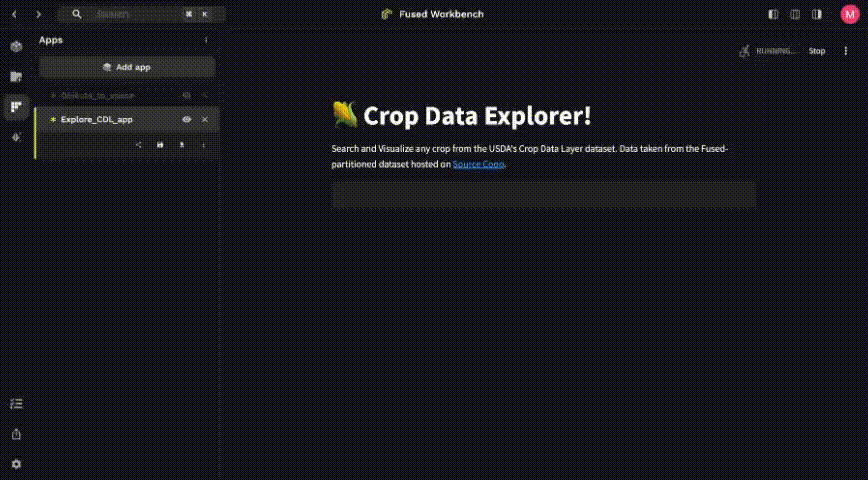Open the cube icon in left sidebar
The height and width of the screenshot is (480, 868).
(x=16, y=47)
